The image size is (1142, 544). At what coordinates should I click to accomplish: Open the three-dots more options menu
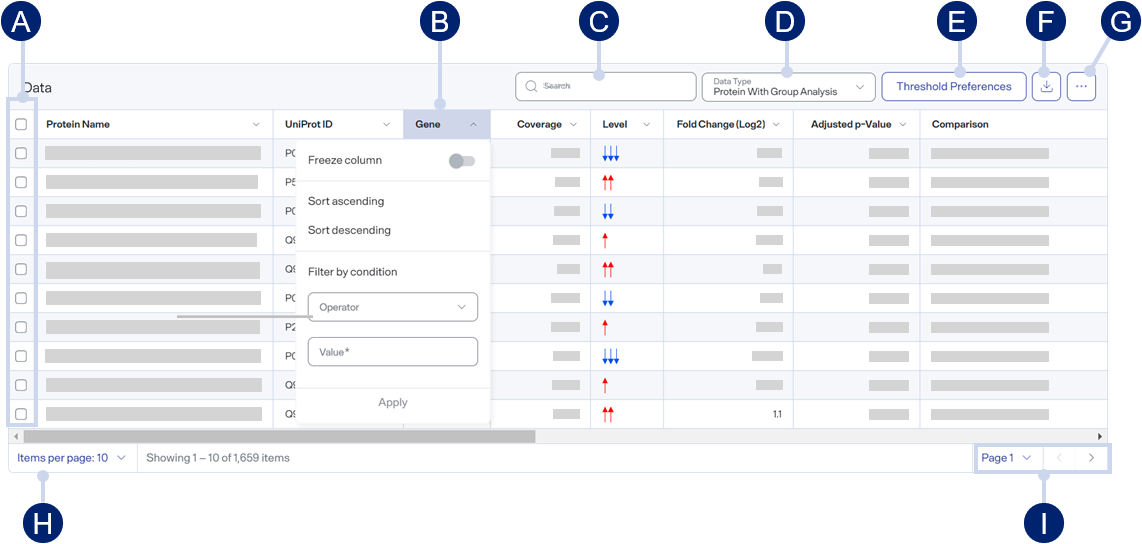pyautogui.click(x=1082, y=86)
